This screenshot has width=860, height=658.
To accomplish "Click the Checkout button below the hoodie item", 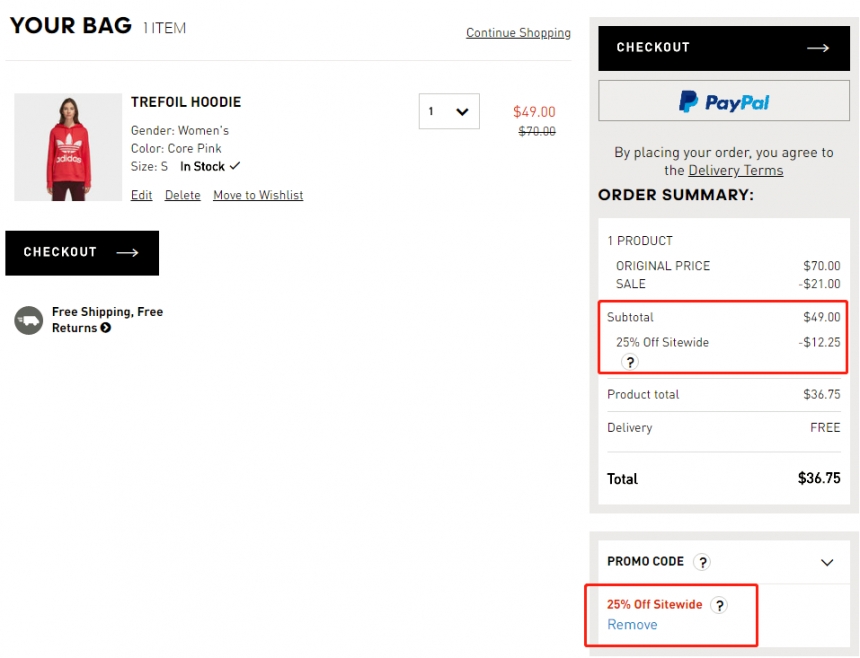I will point(82,253).
